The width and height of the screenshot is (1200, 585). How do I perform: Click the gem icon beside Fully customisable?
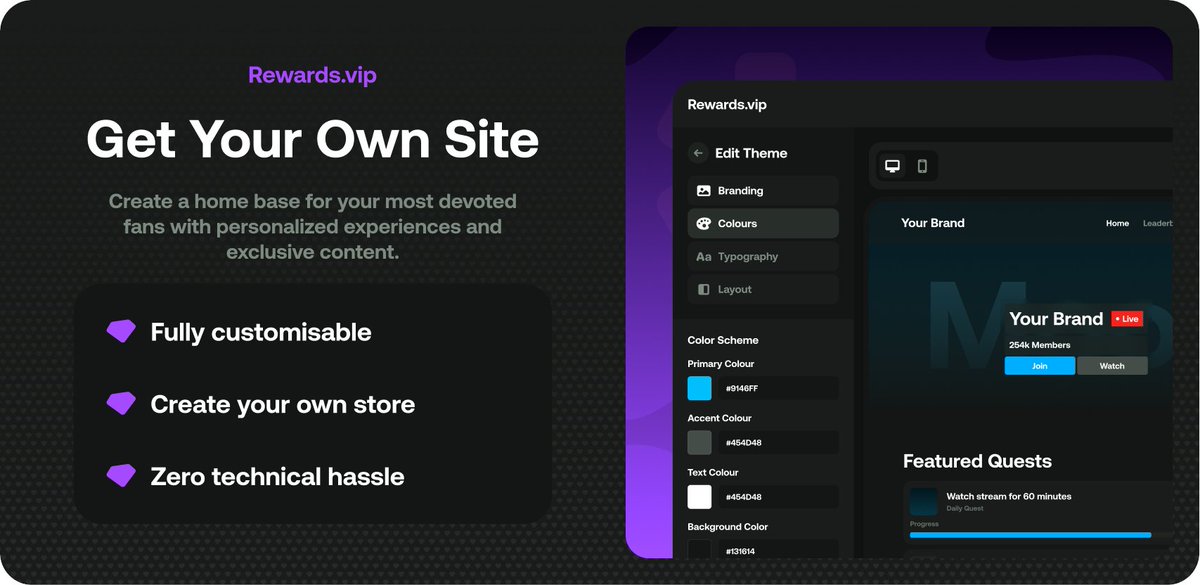coord(121,332)
